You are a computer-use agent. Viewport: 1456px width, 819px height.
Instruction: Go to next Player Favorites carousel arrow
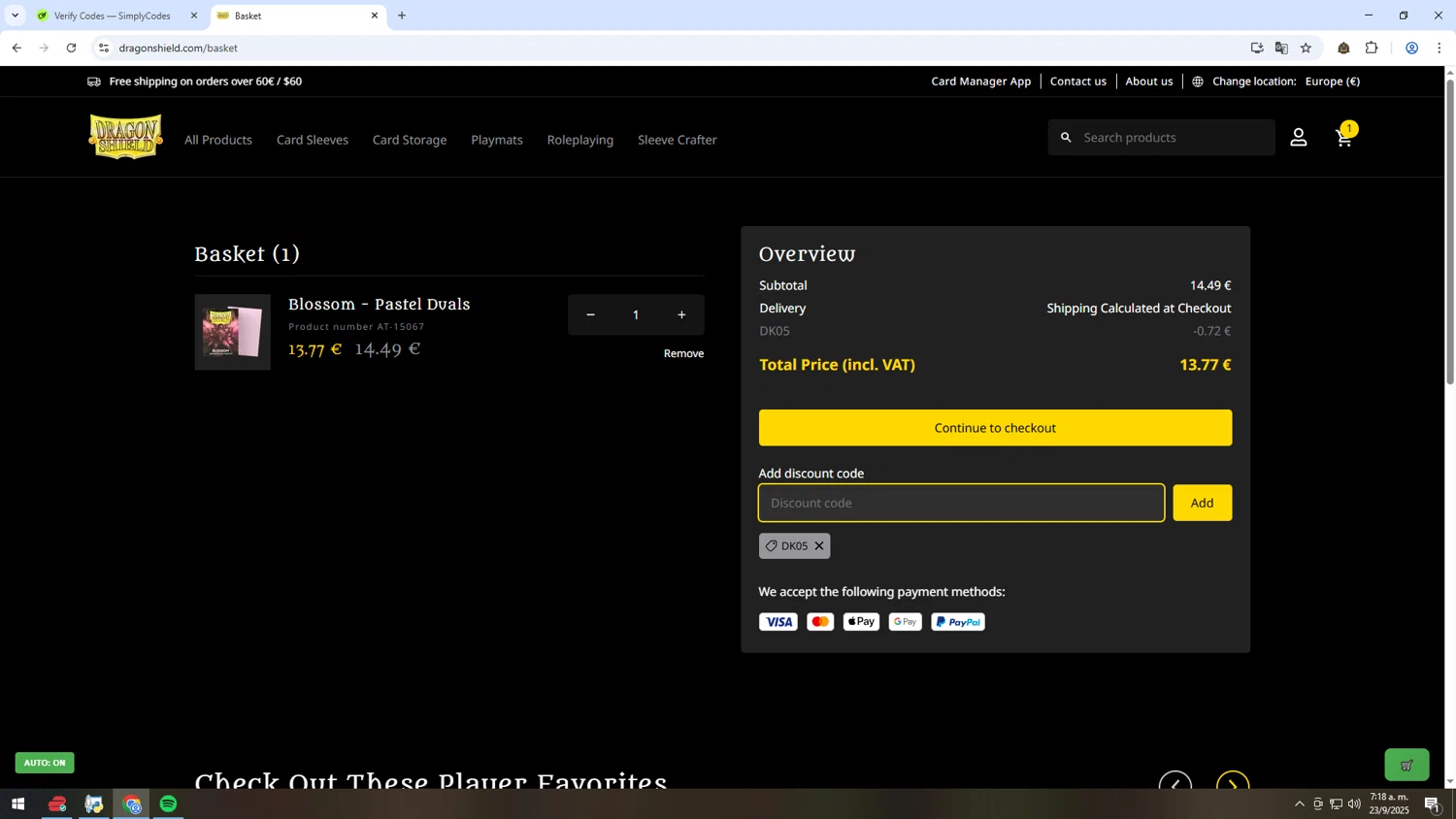pyautogui.click(x=1233, y=783)
